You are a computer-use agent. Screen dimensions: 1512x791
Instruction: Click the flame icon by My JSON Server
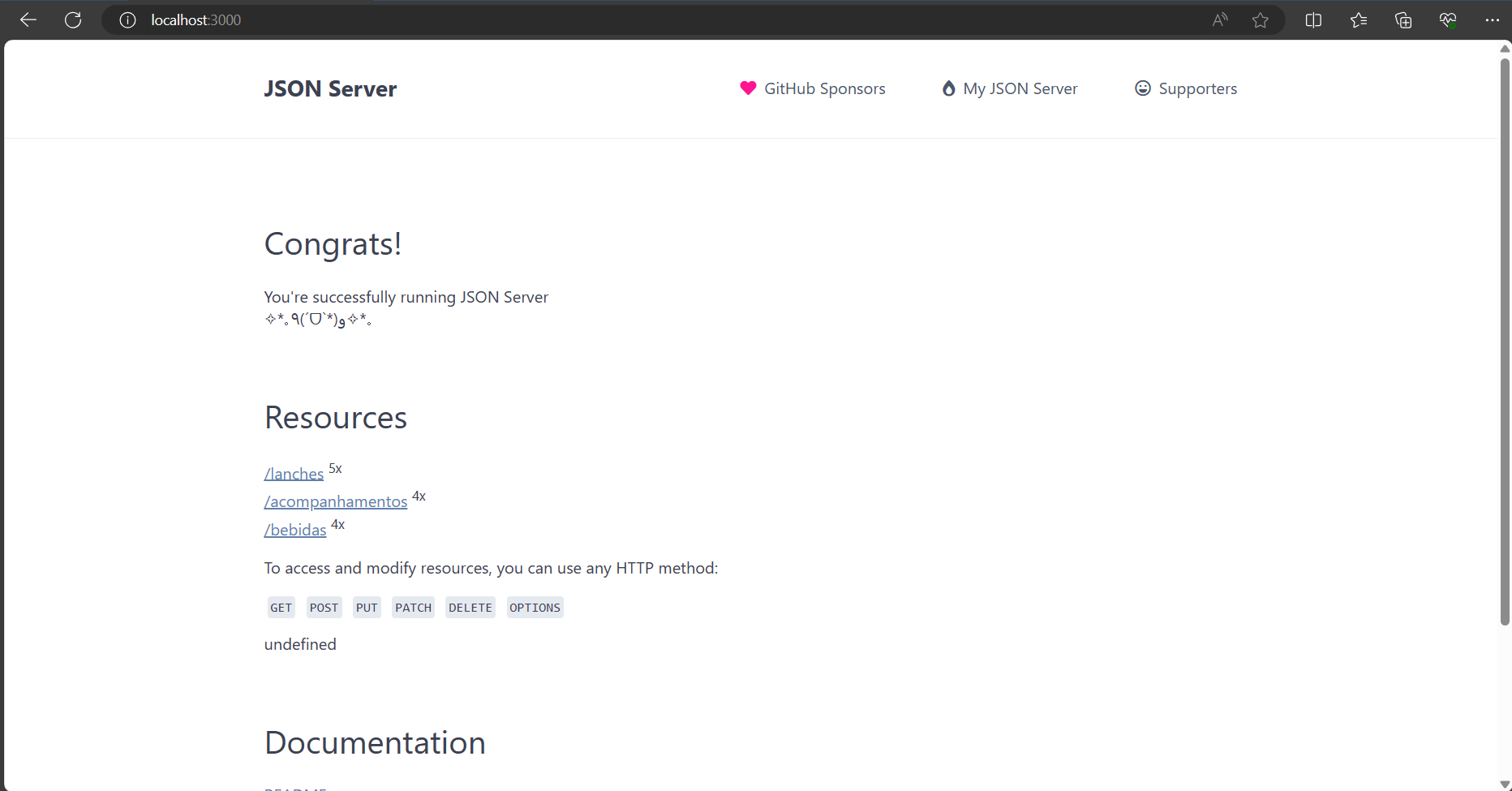[x=948, y=88]
